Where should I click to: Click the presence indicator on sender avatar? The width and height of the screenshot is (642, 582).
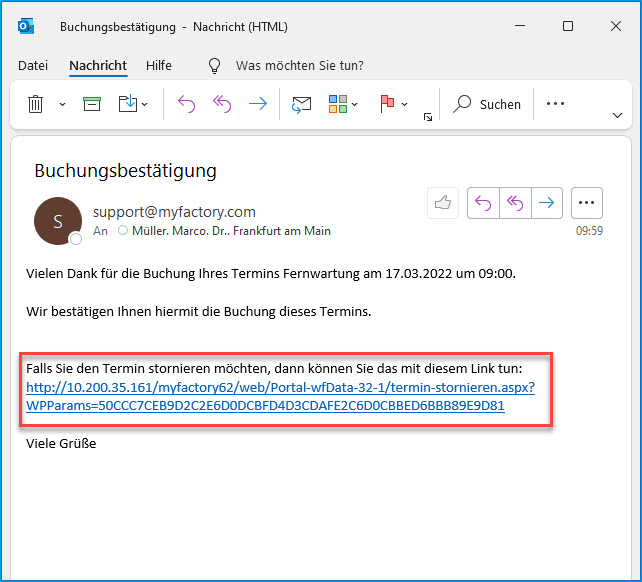coord(75,239)
